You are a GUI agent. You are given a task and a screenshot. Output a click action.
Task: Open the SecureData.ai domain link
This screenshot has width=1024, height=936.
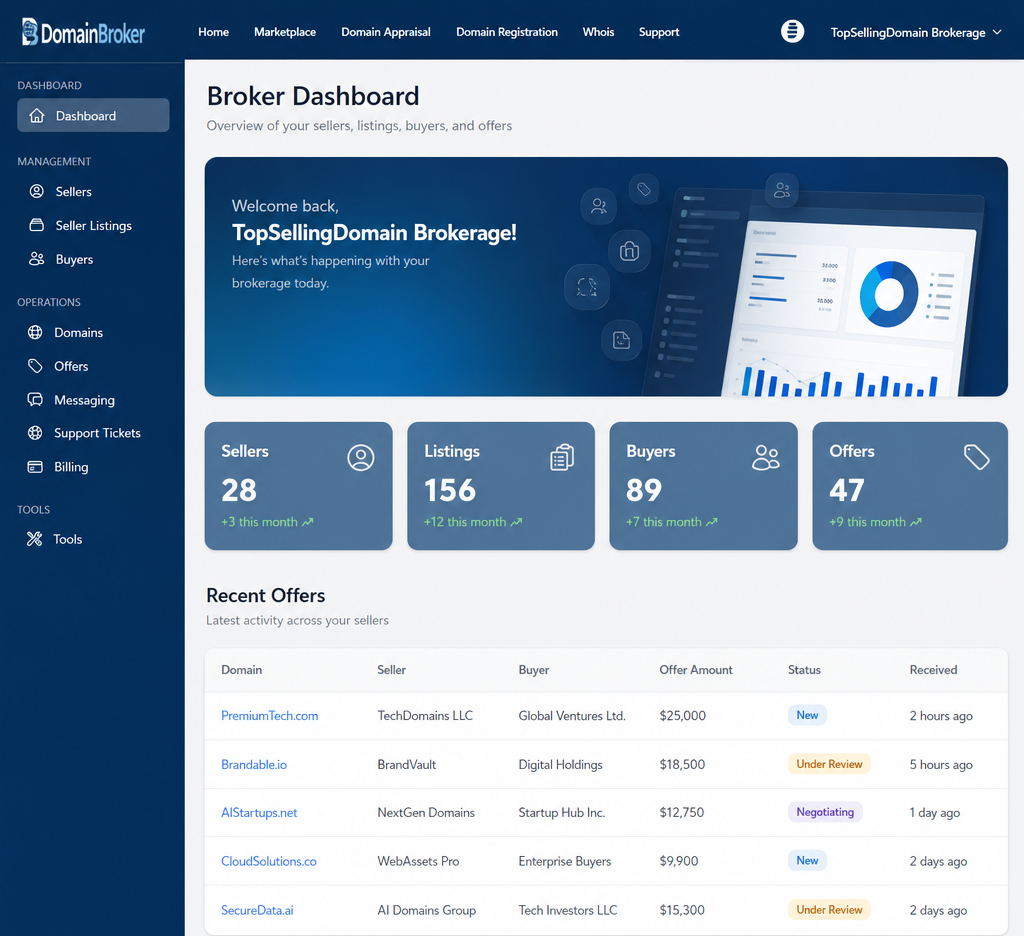[x=257, y=910]
